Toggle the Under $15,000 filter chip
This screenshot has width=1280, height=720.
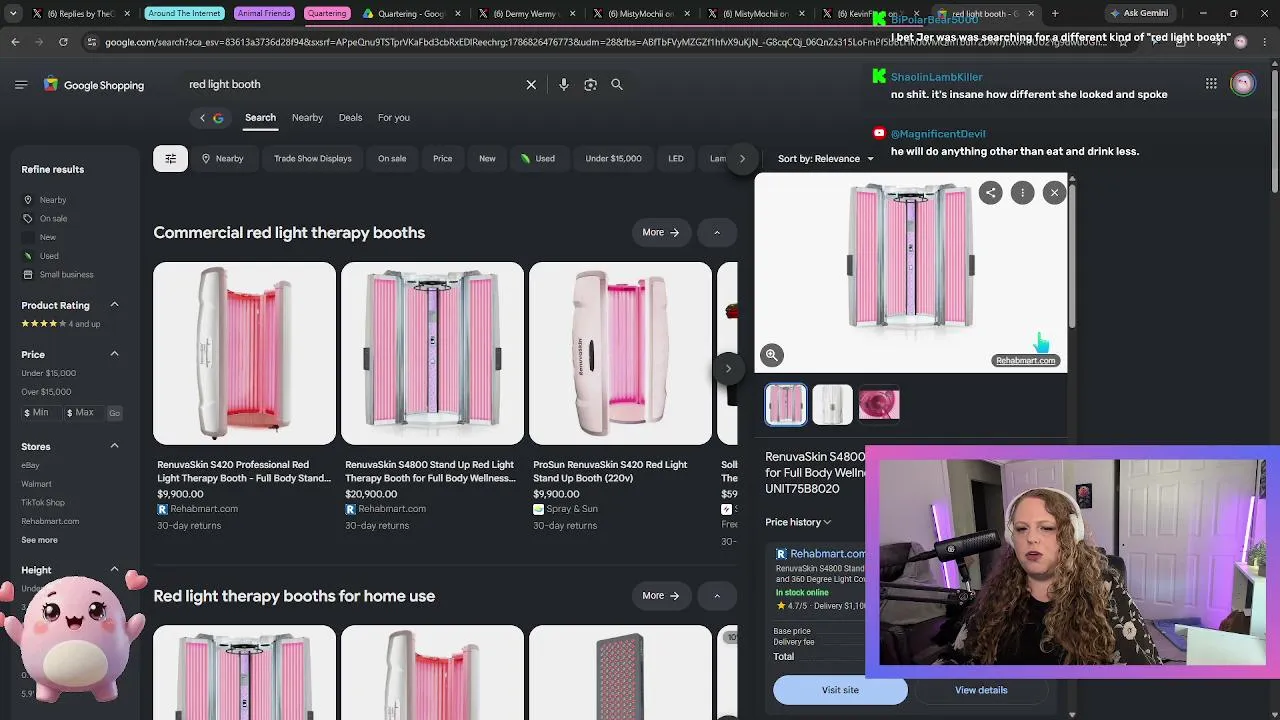(613, 158)
